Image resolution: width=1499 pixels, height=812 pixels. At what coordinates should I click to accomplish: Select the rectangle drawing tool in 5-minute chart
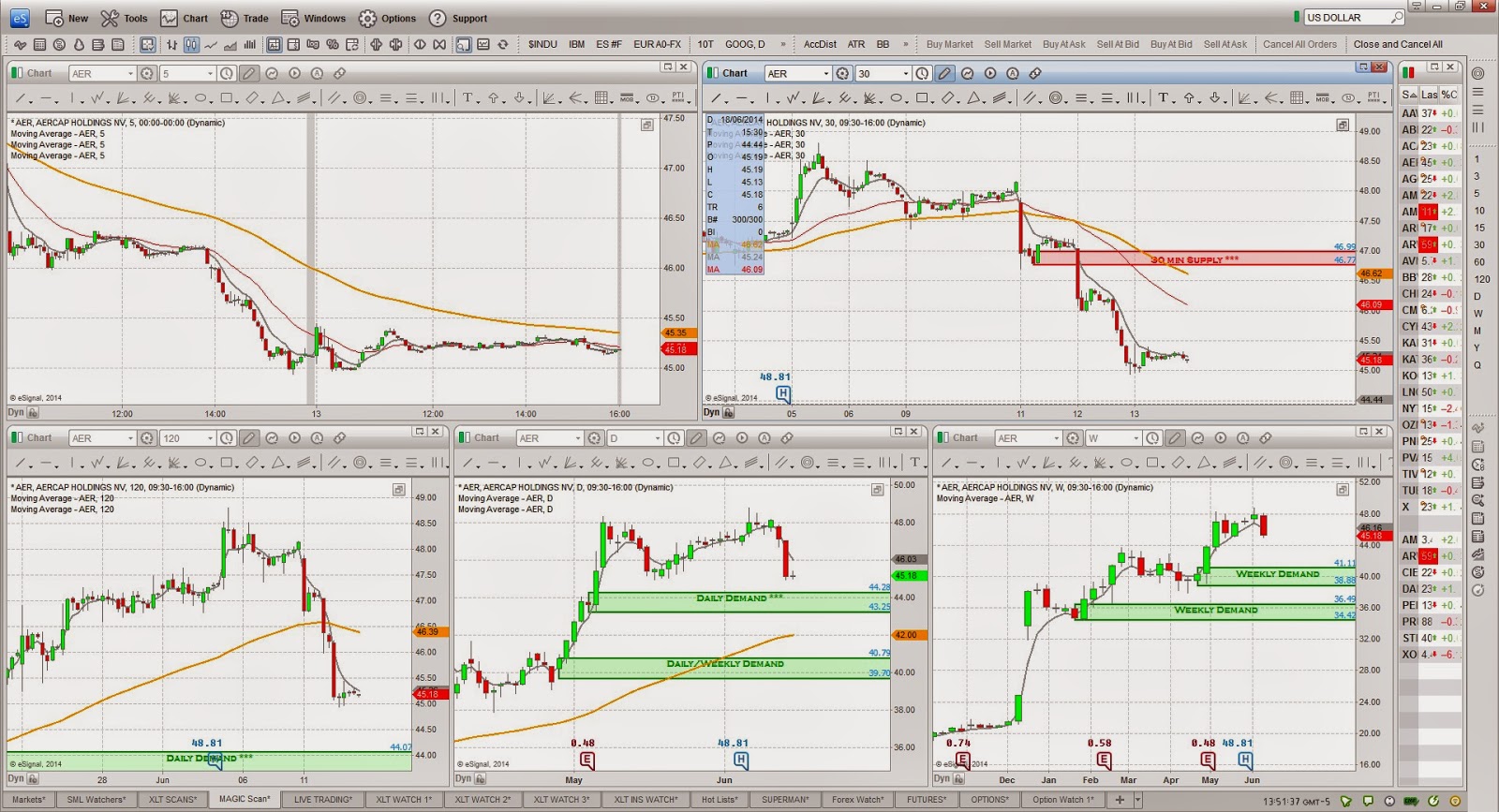pyautogui.click(x=227, y=97)
